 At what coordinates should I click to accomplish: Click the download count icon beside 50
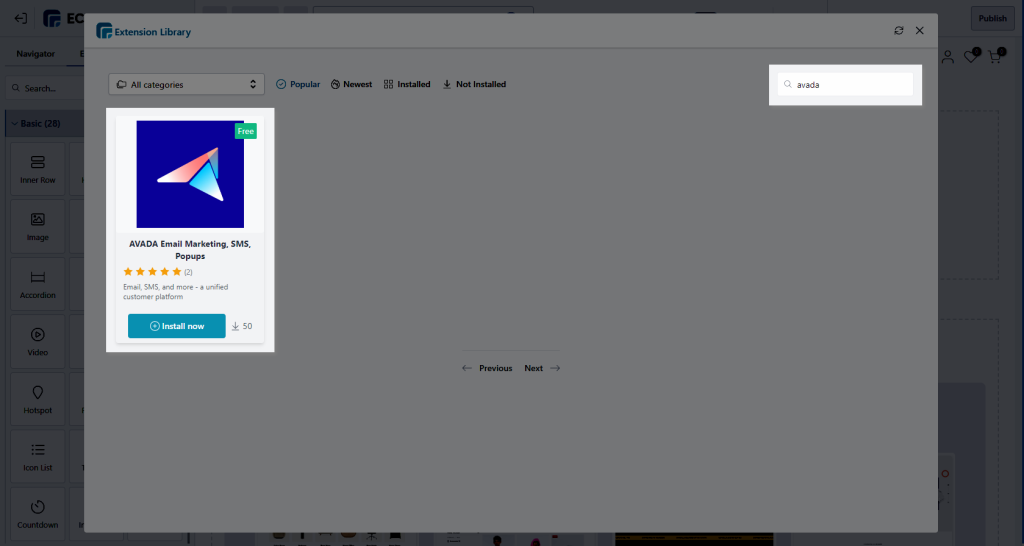tap(235, 326)
